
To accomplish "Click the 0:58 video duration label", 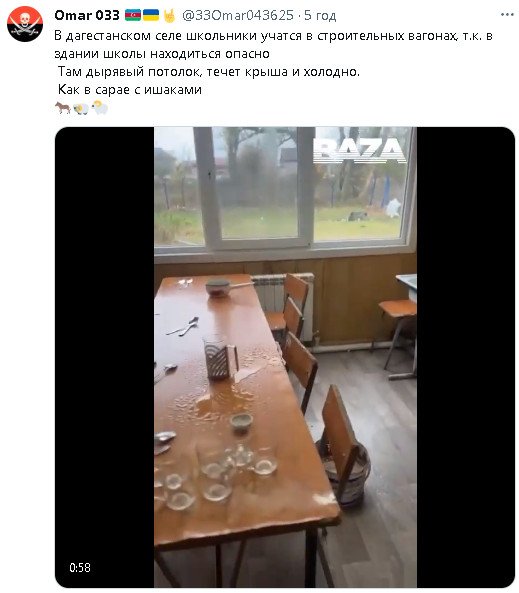I will (x=80, y=568).
